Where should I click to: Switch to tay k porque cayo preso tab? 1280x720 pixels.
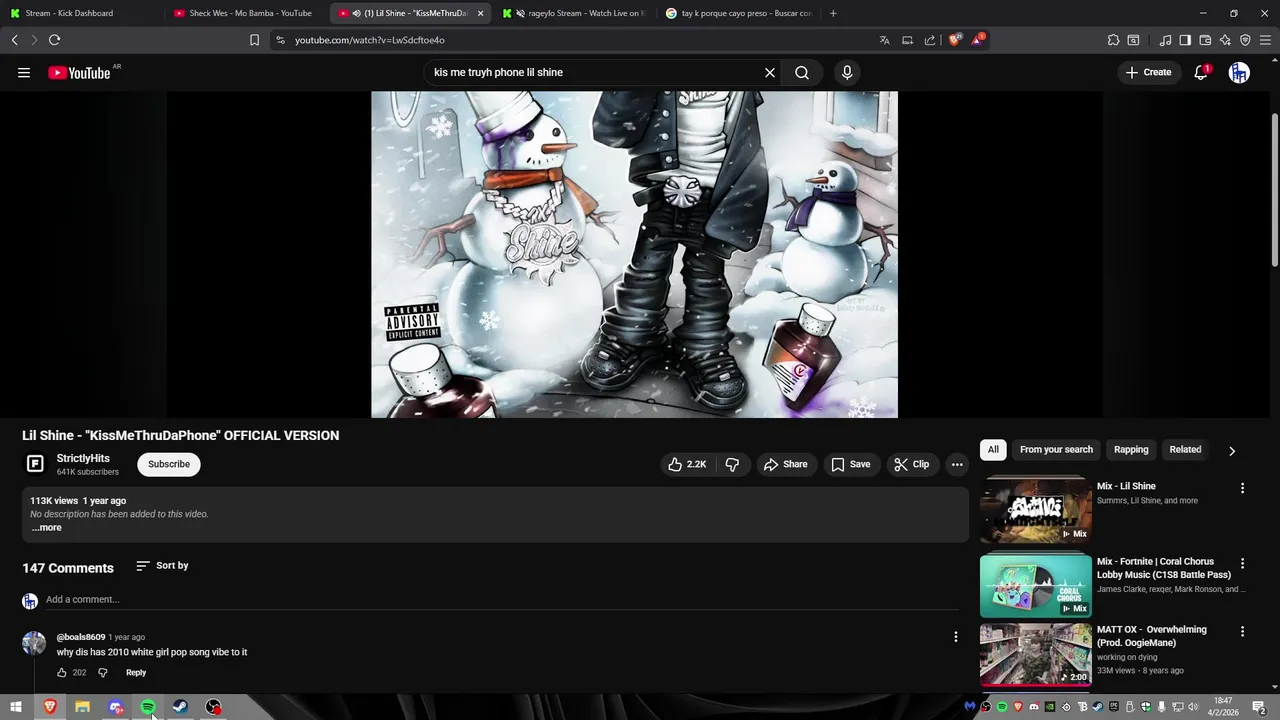tap(738, 13)
